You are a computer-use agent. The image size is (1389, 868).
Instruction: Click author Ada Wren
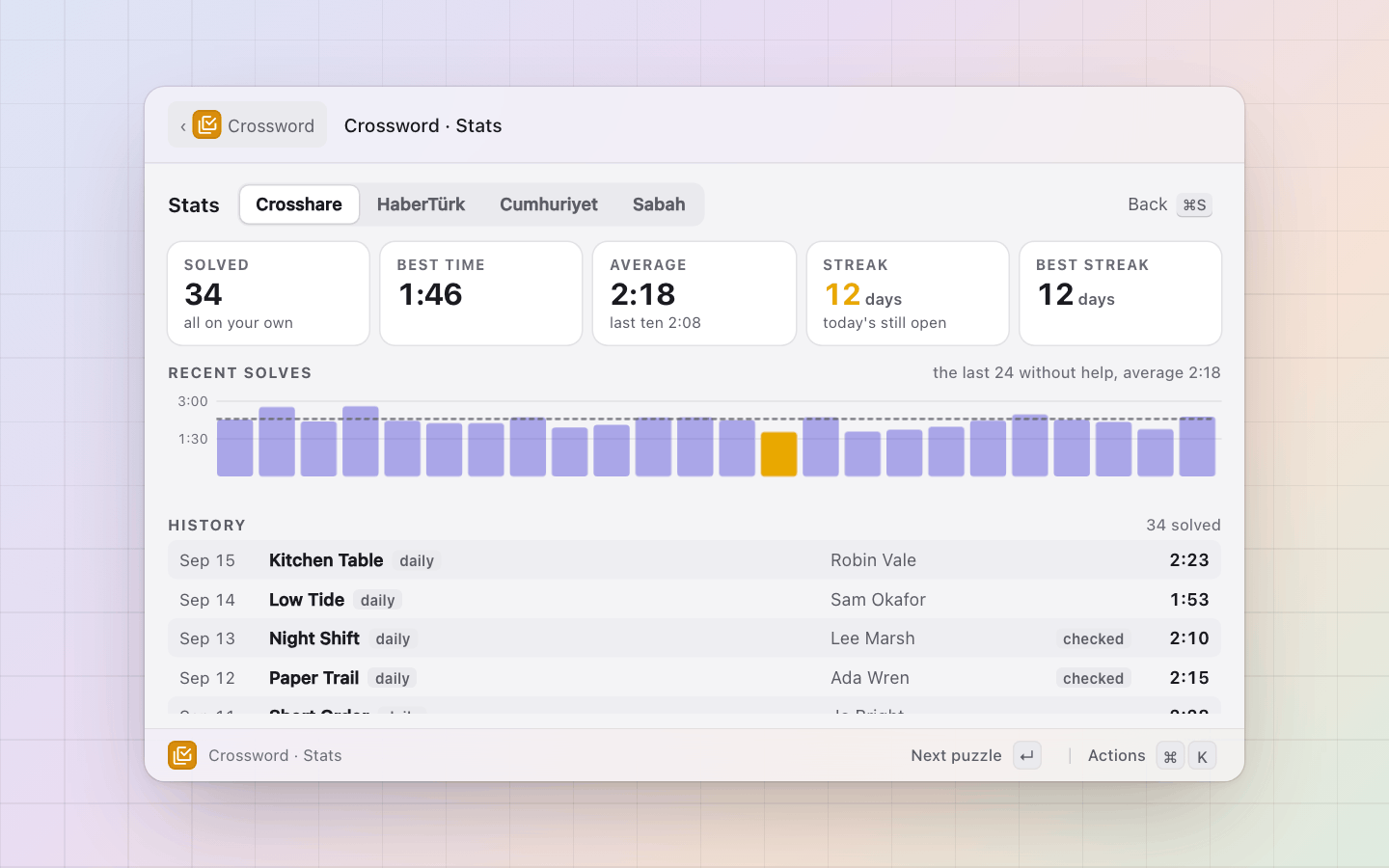pos(870,678)
